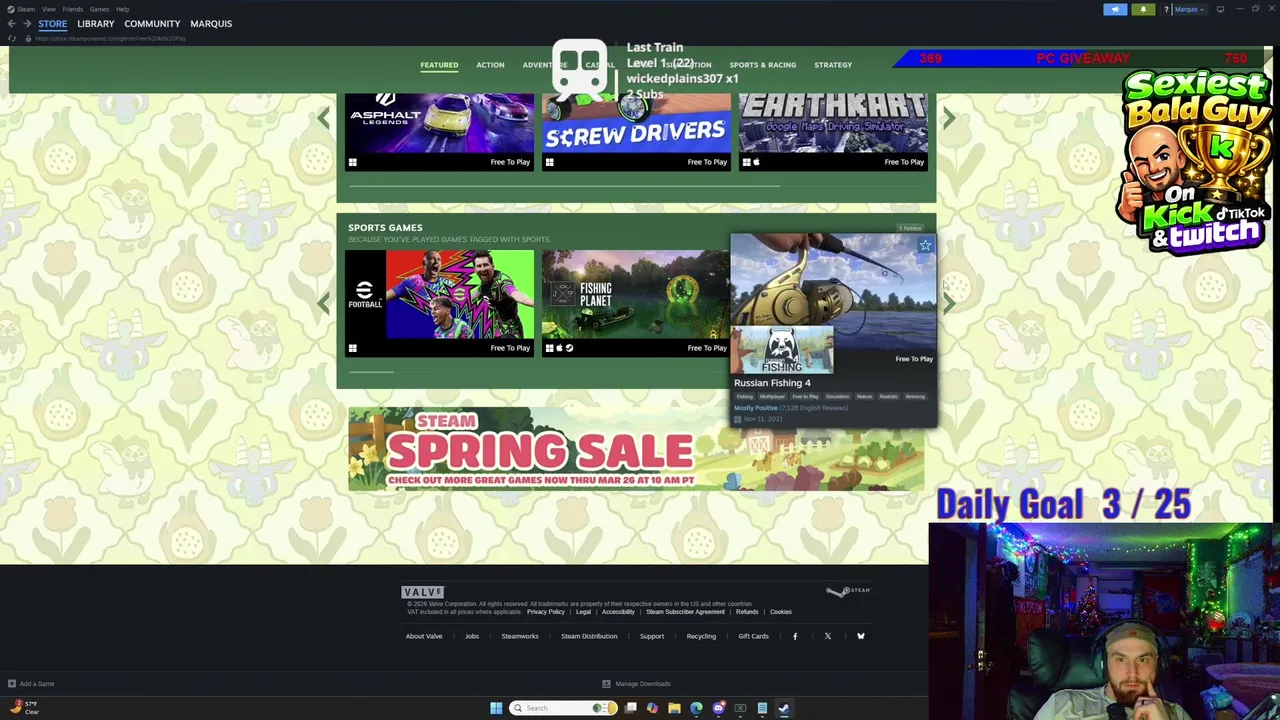Screen dimensions: 1280x720
Task: Switch to the COMMUNITY tab
Action: click(x=152, y=23)
